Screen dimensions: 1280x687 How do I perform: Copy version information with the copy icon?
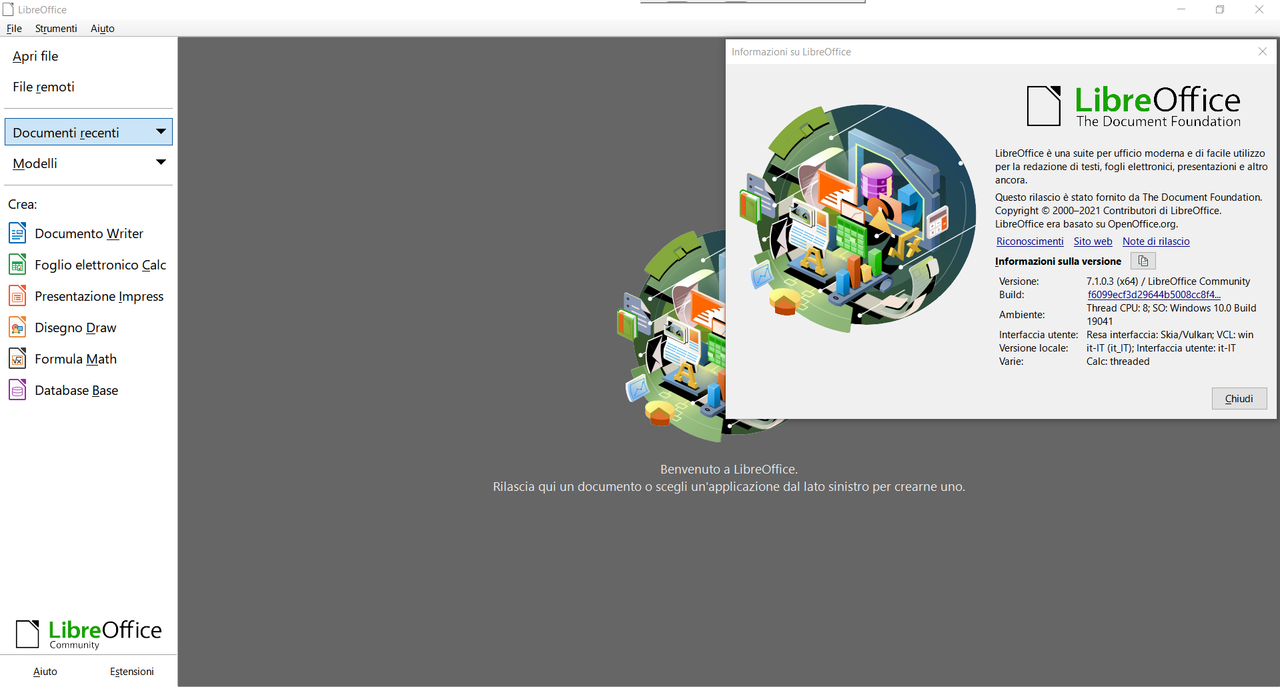pyautogui.click(x=1143, y=261)
